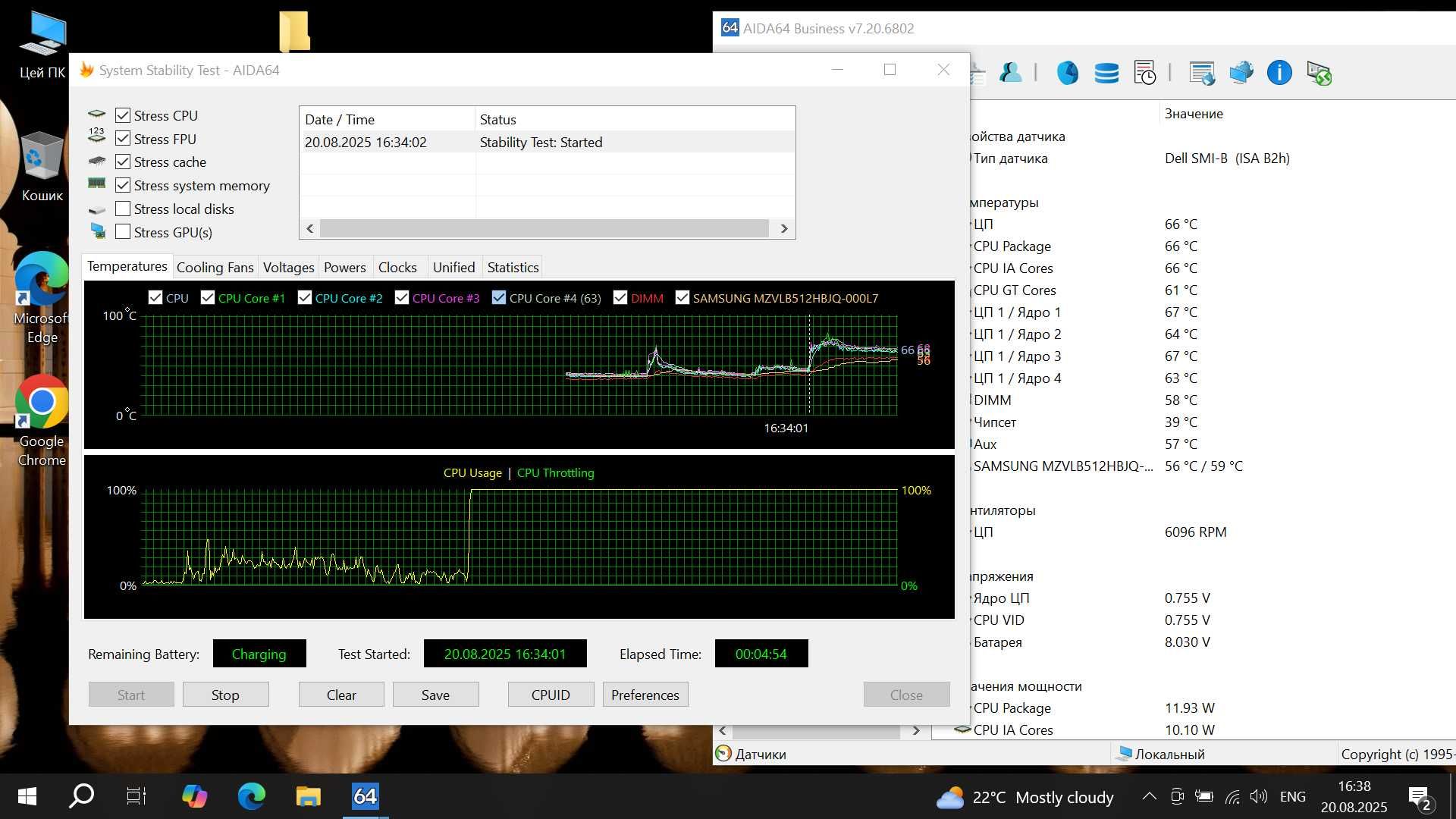Open the Statistics tab
1456x819 pixels.
(513, 268)
